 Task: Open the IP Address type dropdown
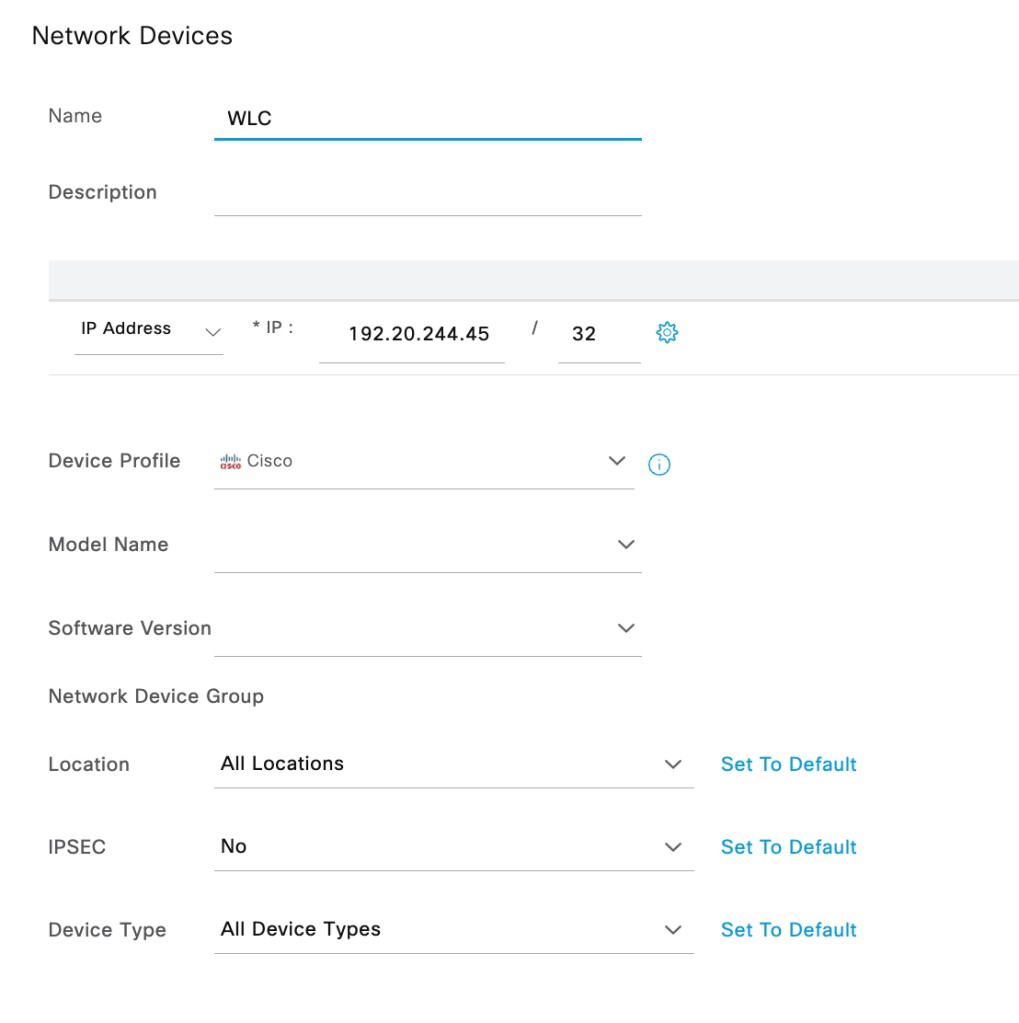(148, 330)
